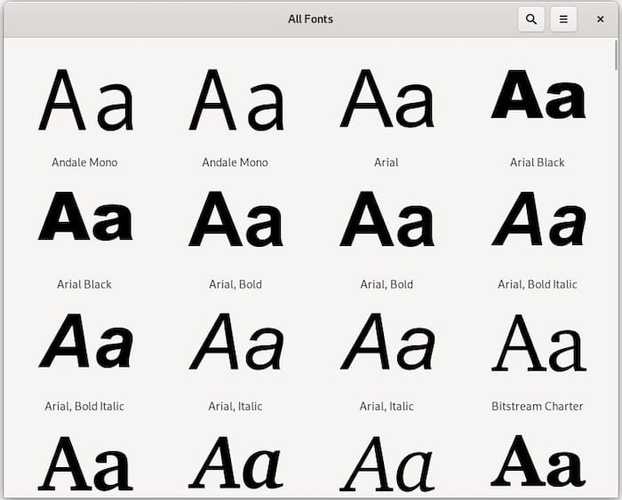
Task: Open the font search tool
Action: coord(531,19)
